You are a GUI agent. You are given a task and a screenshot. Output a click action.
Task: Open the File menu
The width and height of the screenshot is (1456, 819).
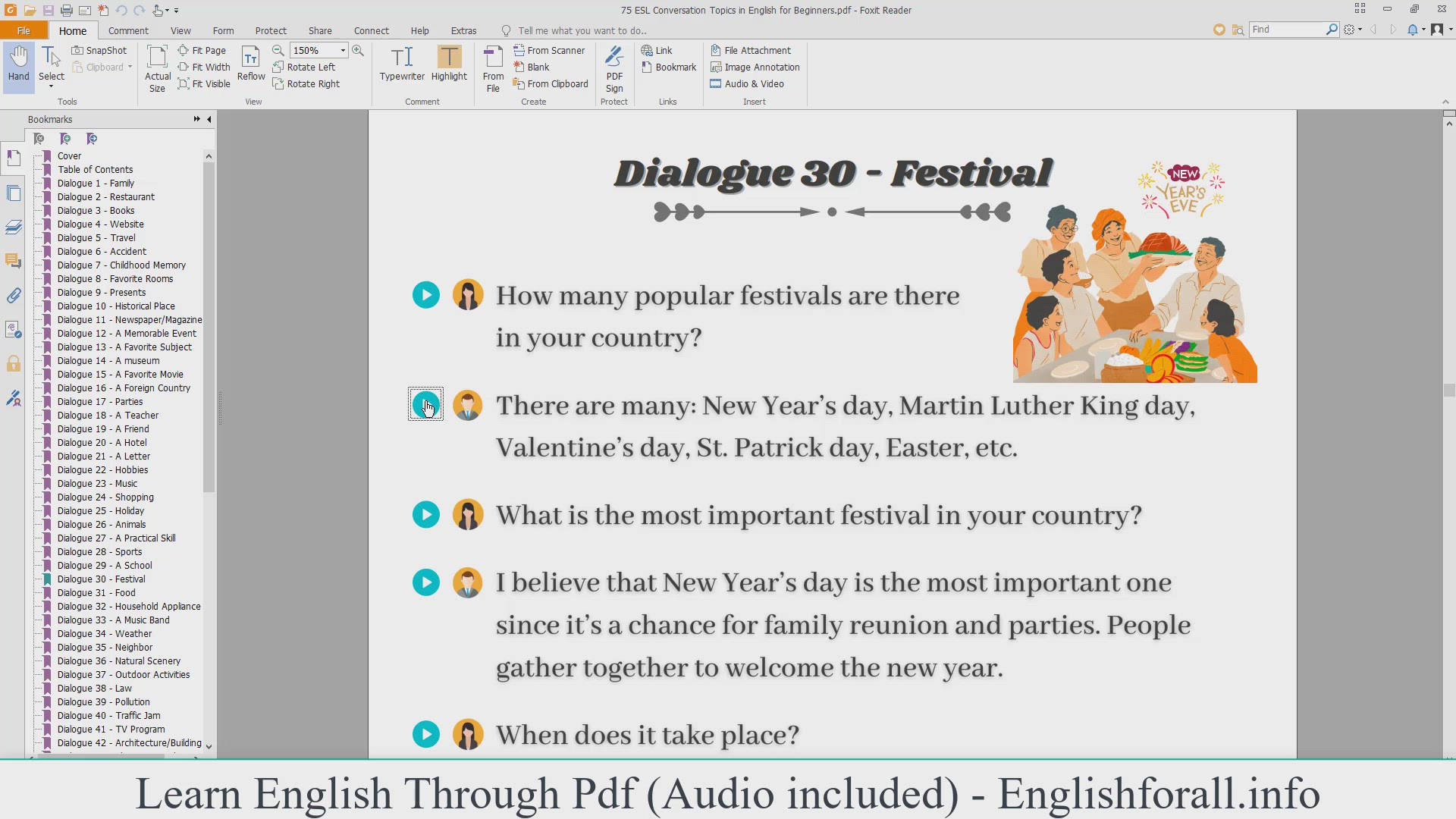click(24, 30)
